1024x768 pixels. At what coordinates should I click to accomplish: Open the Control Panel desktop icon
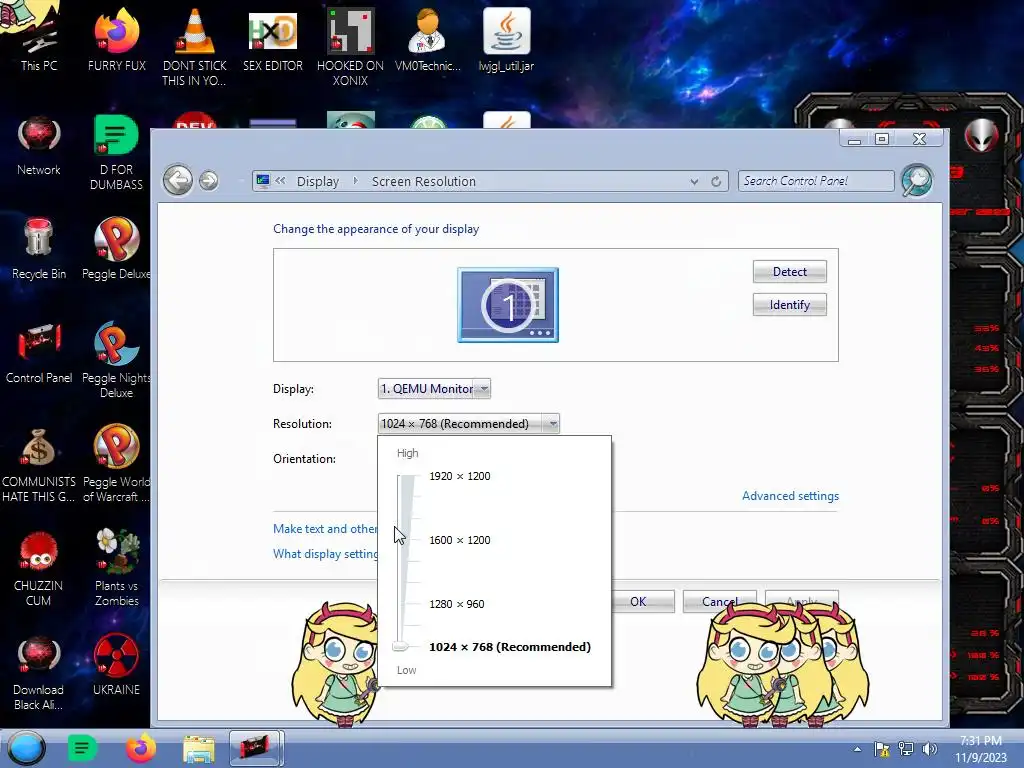(x=39, y=353)
